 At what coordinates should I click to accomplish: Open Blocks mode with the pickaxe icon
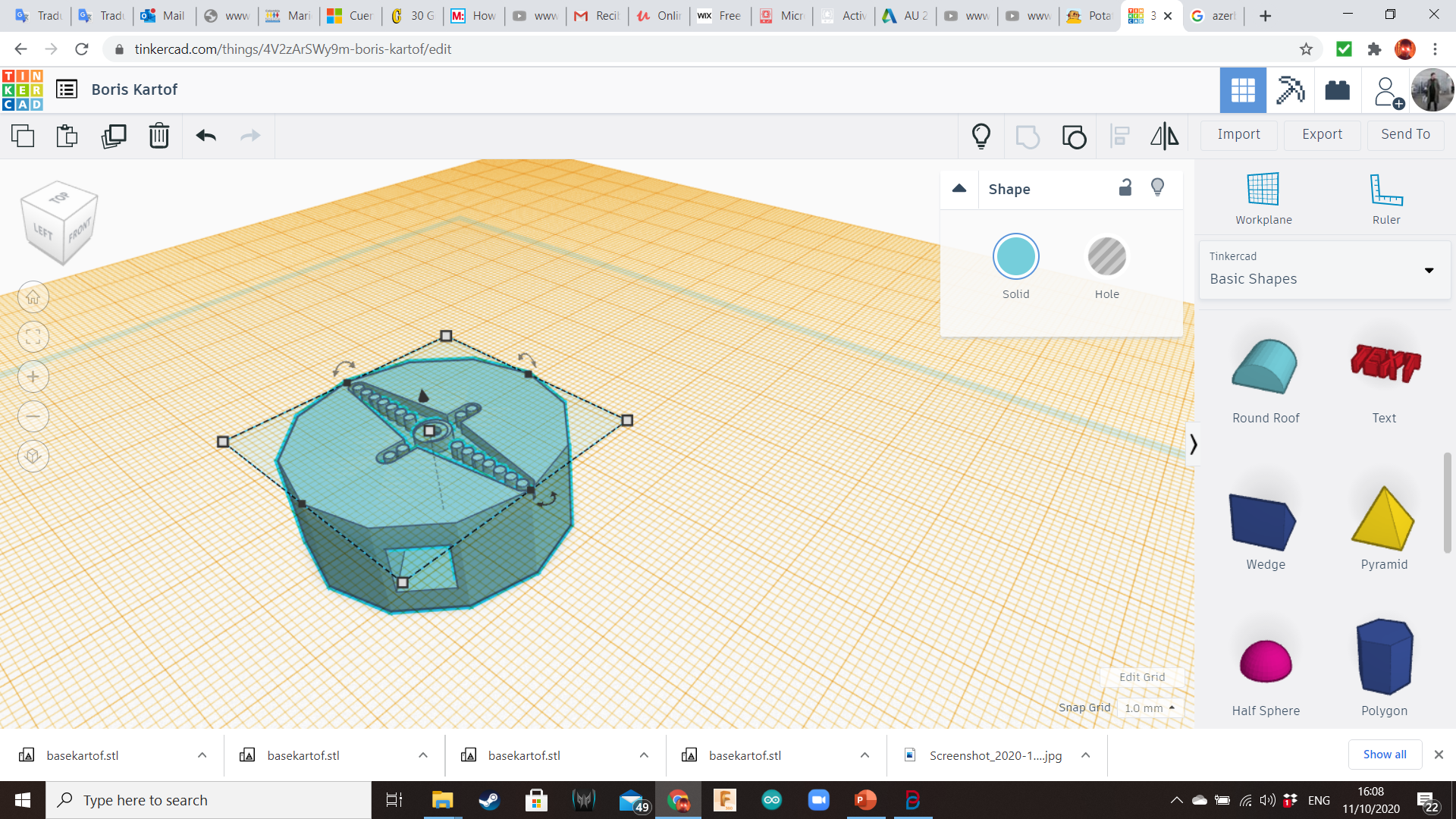point(1290,90)
